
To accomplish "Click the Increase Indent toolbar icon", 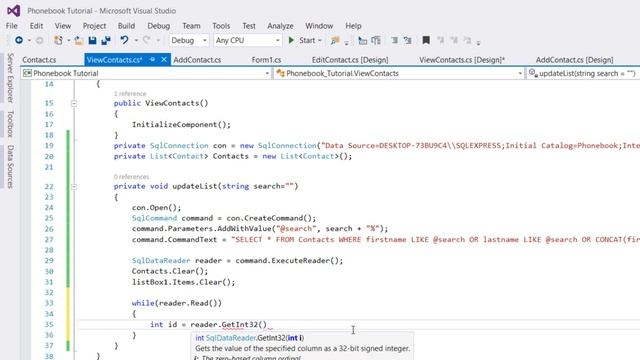I will (407, 40).
